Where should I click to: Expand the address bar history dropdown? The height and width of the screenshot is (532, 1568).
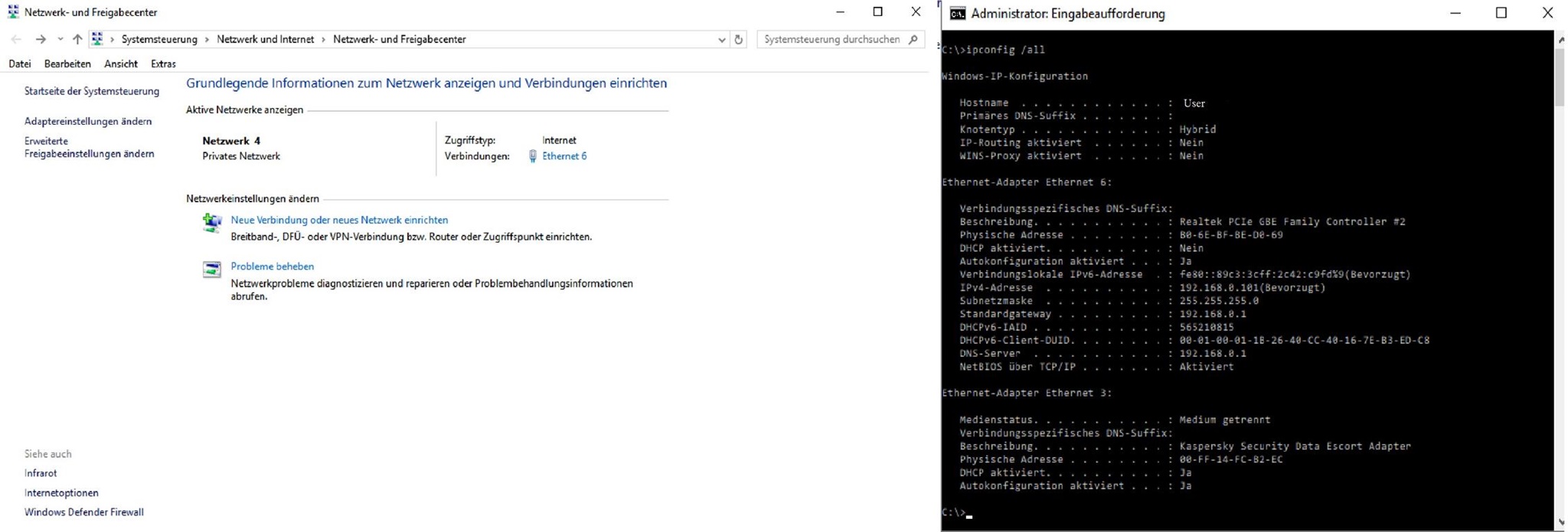[x=721, y=39]
